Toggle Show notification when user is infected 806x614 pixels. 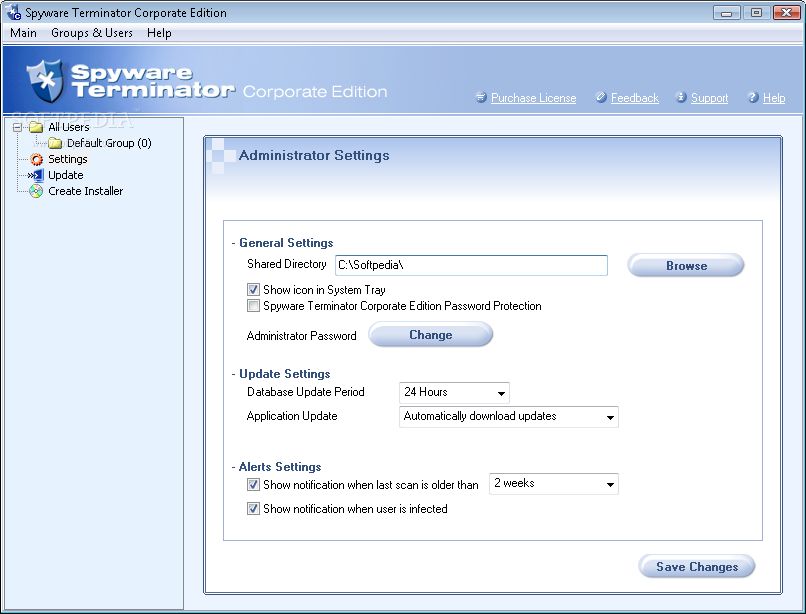pyautogui.click(x=253, y=509)
